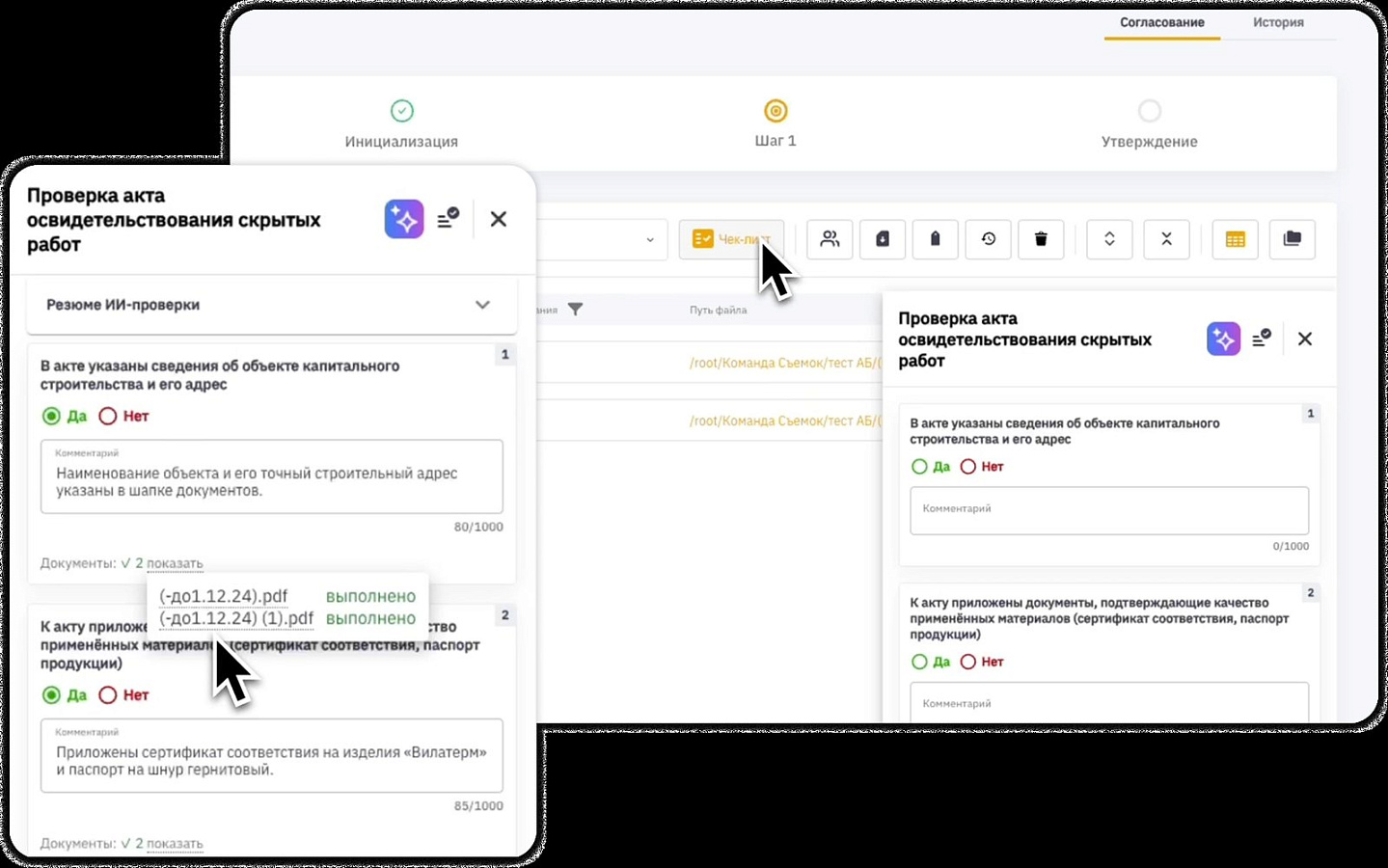Switch to table view icon
The image size is (1388, 868).
1236,239
